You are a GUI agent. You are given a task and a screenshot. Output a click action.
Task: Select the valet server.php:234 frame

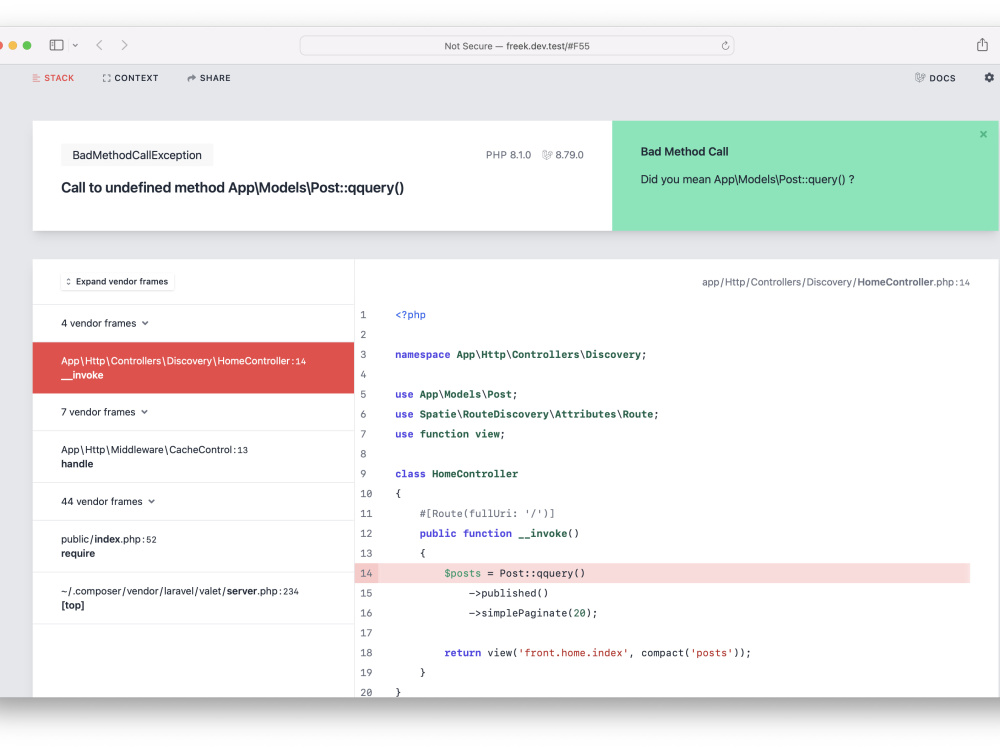click(x=193, y=598)
